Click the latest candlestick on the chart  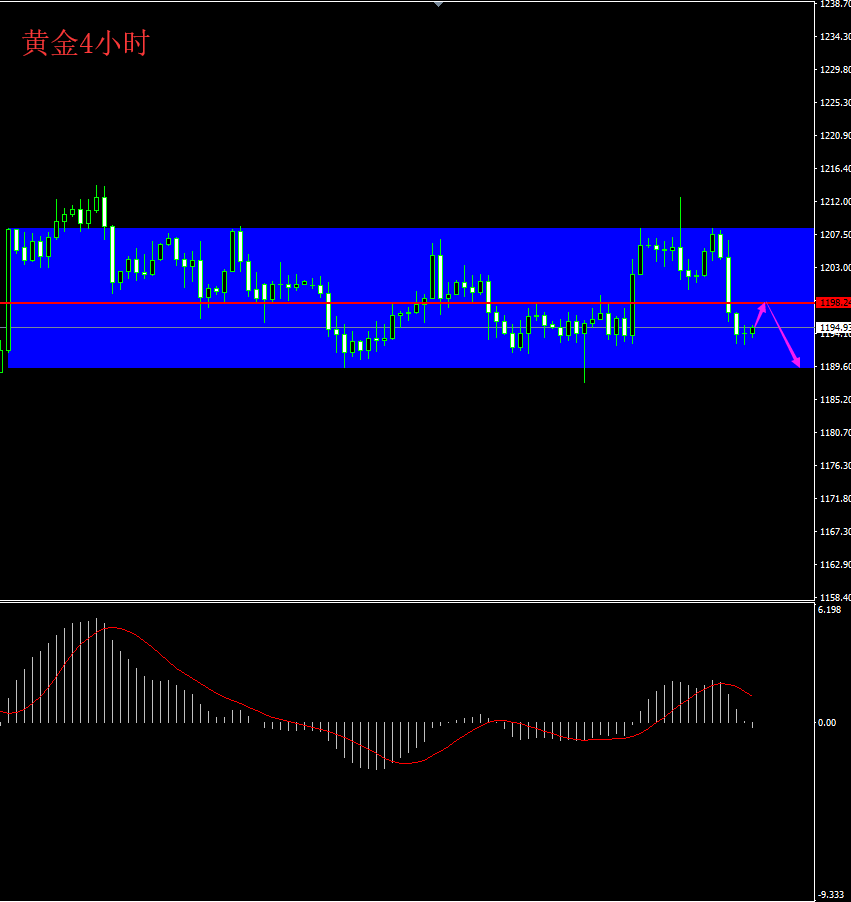pyautogui.click(x=753, y=330)
